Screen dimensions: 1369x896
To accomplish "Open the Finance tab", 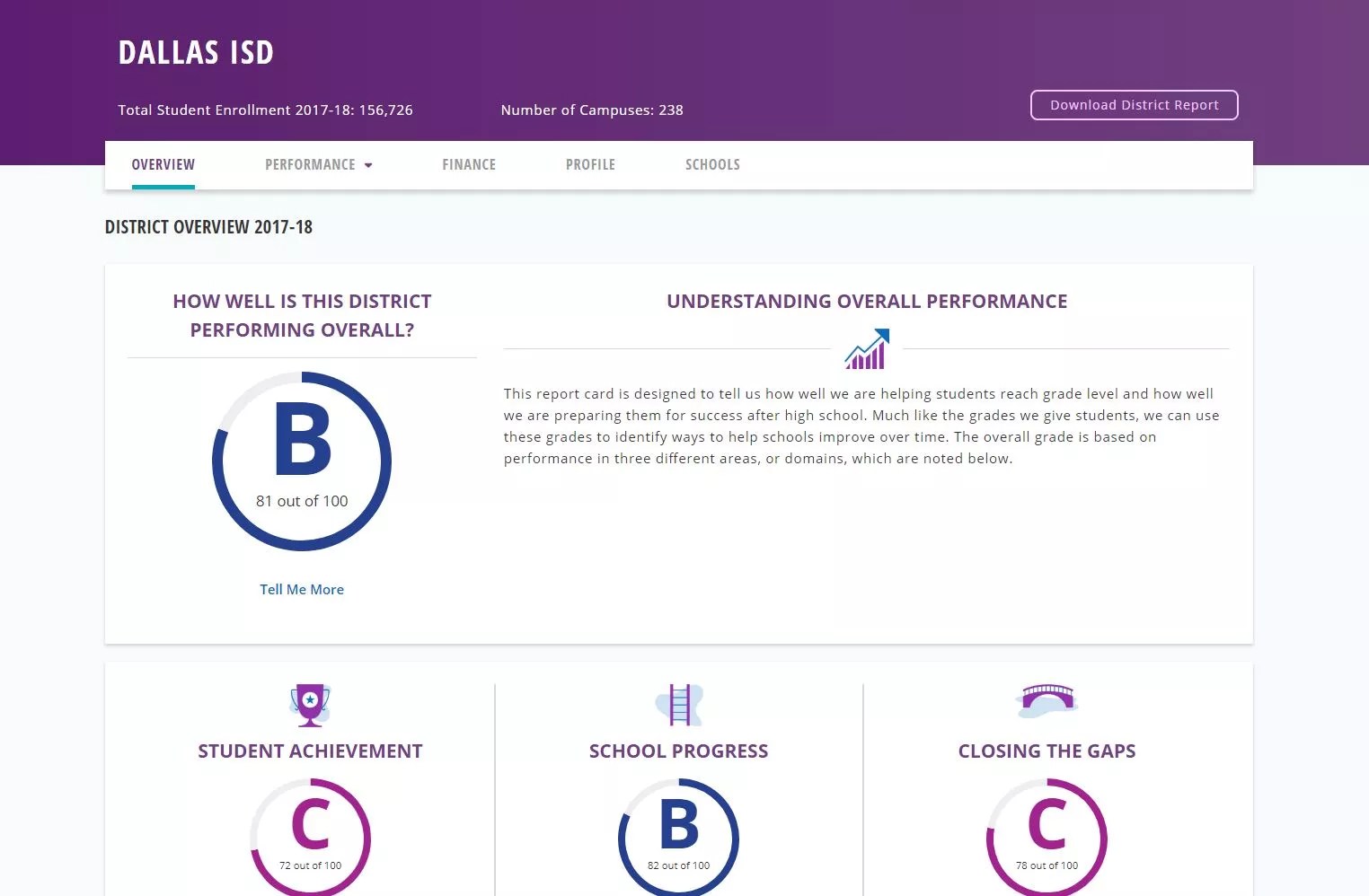I will pyautogui.click(x=469, y=165).
